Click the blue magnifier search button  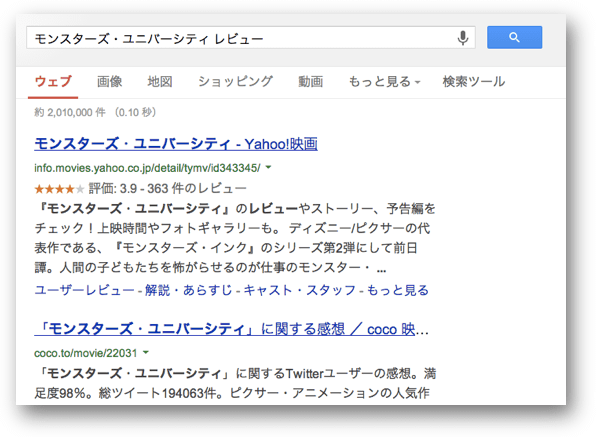point(514,37)
